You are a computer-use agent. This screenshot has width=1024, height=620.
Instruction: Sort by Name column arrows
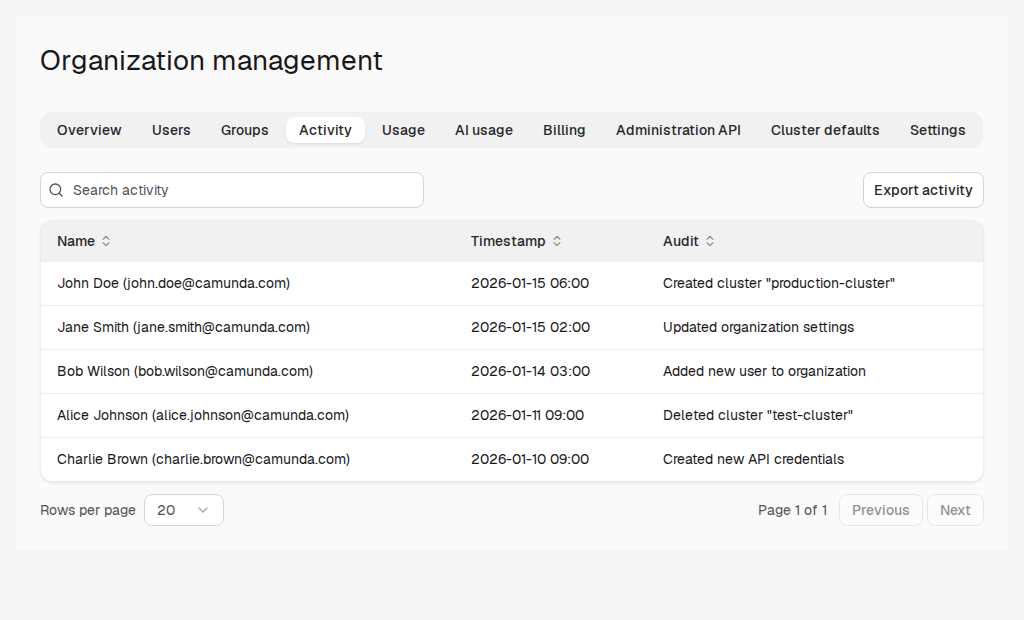[x=106, y=241]
